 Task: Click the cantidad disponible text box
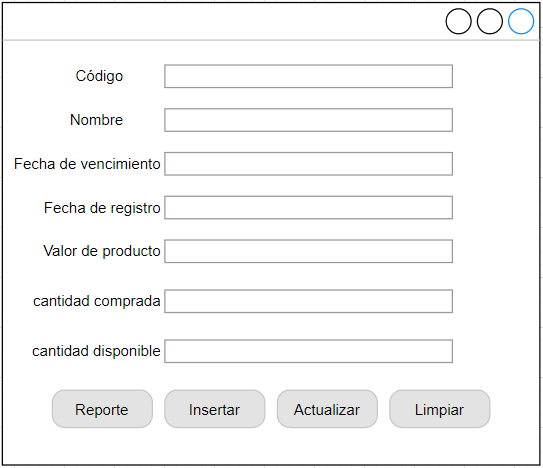pyautogui.click(x=308, y=351)
